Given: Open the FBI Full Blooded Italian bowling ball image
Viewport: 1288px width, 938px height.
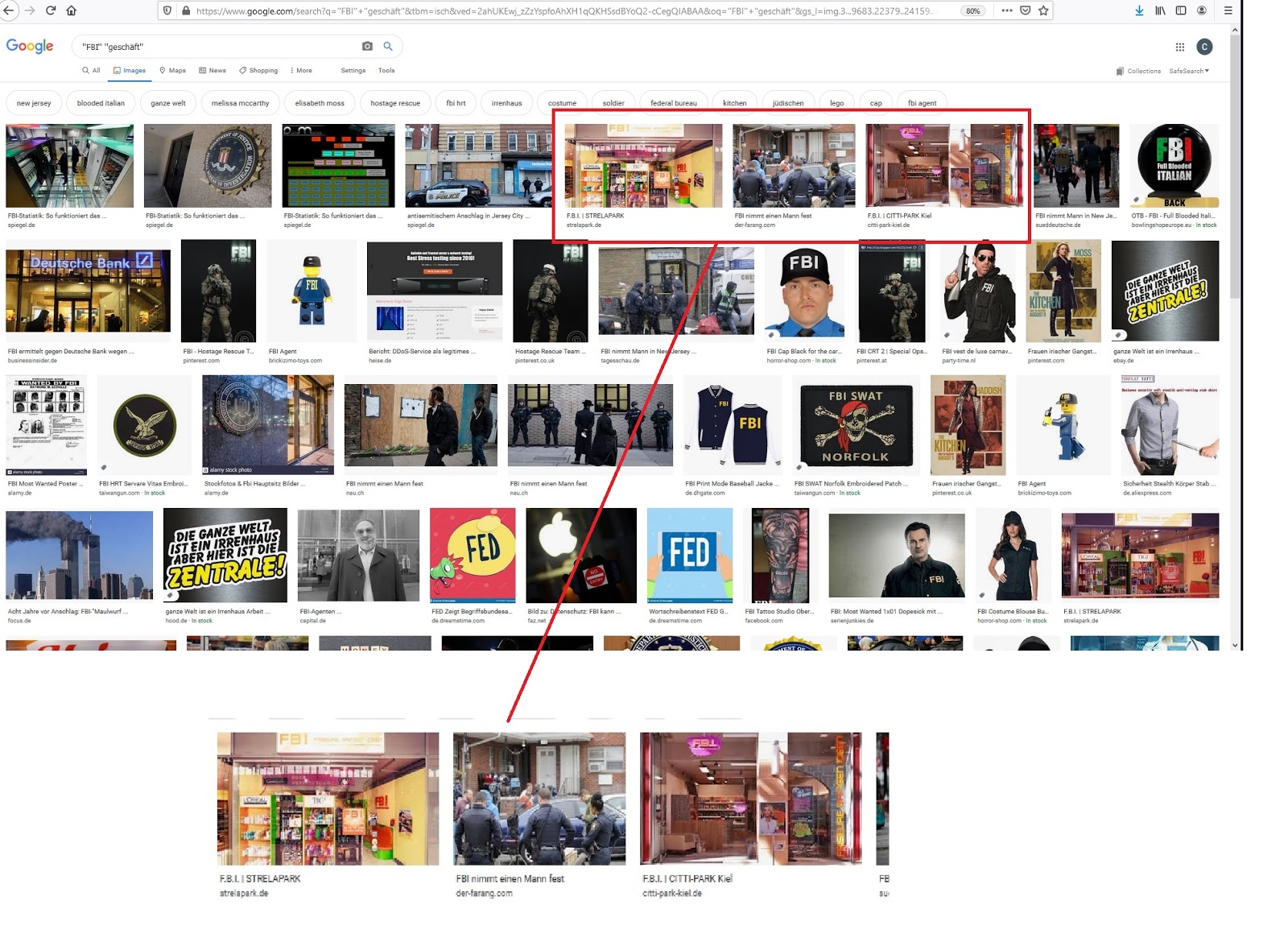Looking at the screenshot, I should (x=1174, y=166).
